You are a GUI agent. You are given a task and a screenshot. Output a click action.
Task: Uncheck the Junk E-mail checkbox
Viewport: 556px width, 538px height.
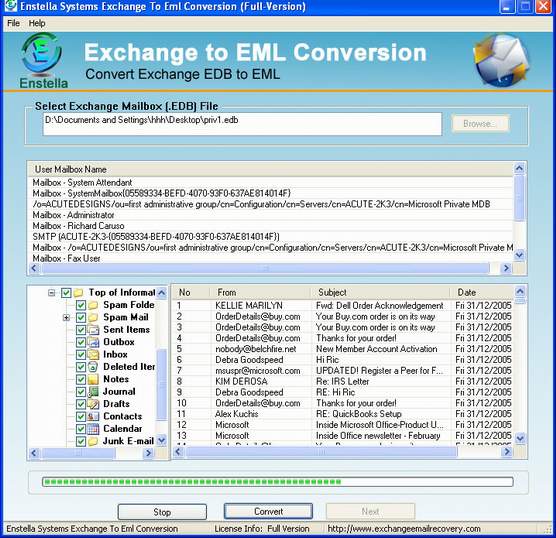[81, 441]
